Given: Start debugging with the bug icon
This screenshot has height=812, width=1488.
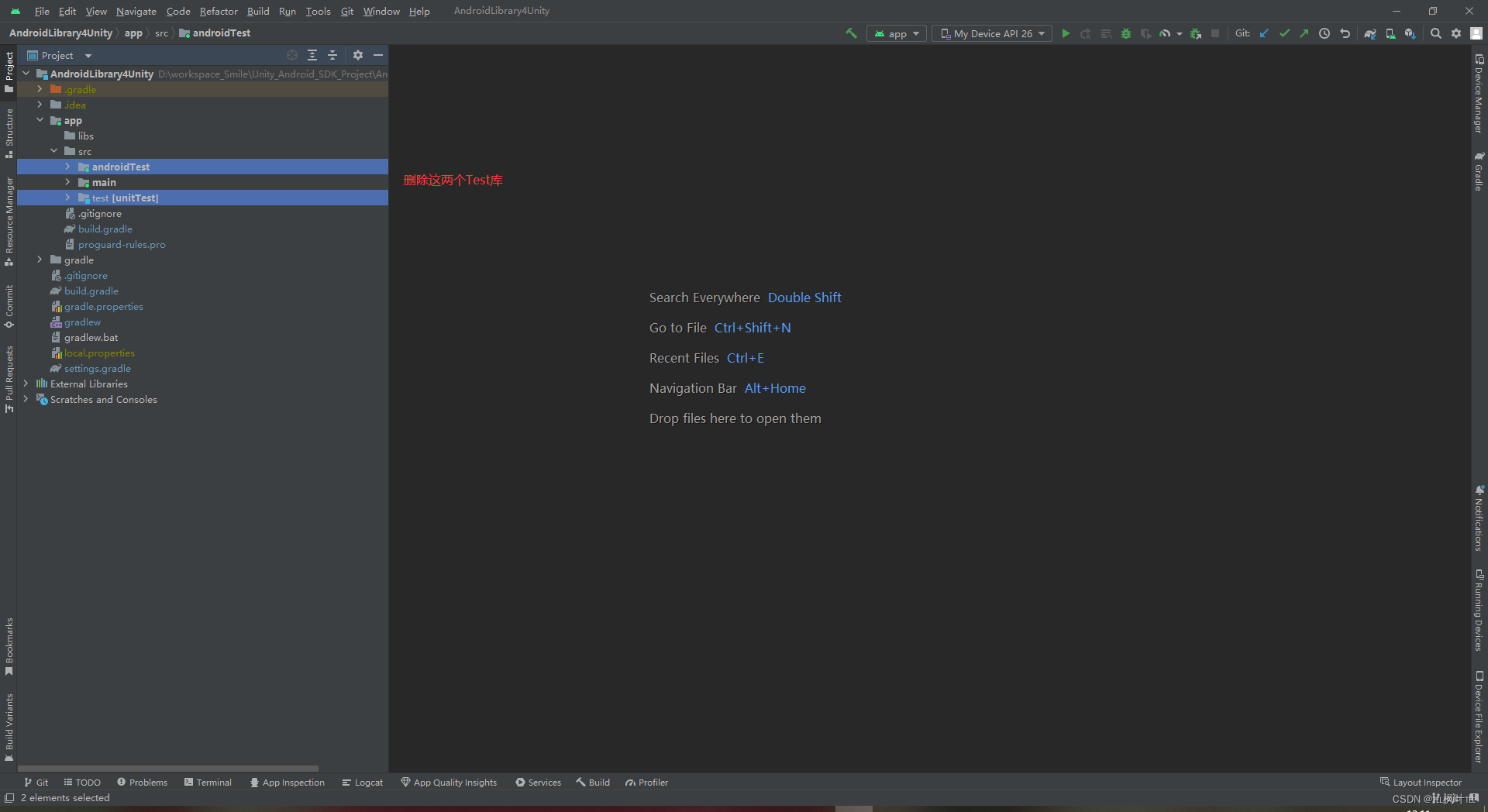Looking at the screenshot, I should tap(1125, 33).
